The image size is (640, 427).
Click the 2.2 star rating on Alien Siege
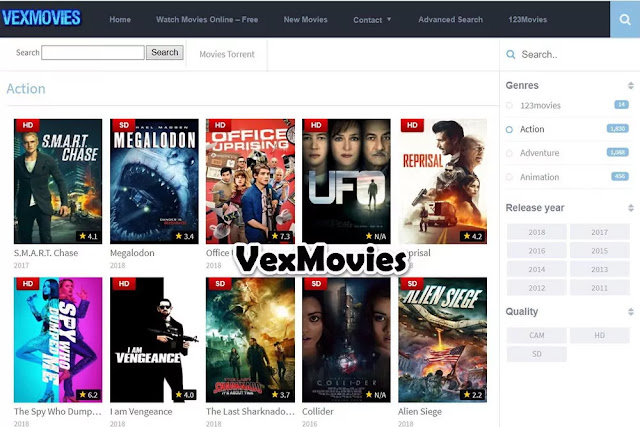point(473,395)
